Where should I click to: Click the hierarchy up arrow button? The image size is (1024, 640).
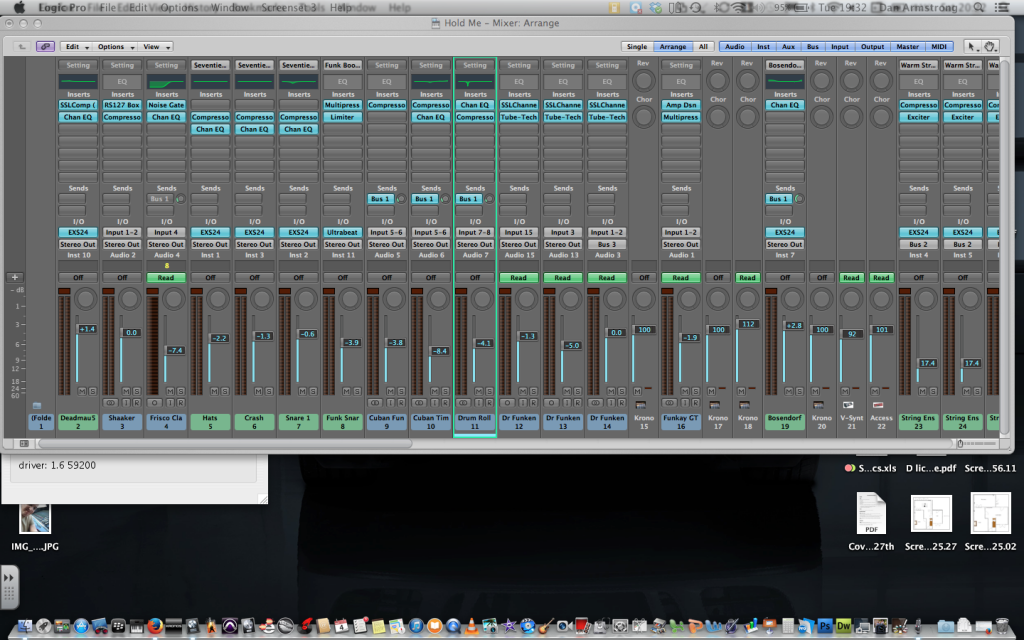pos(22,46)
